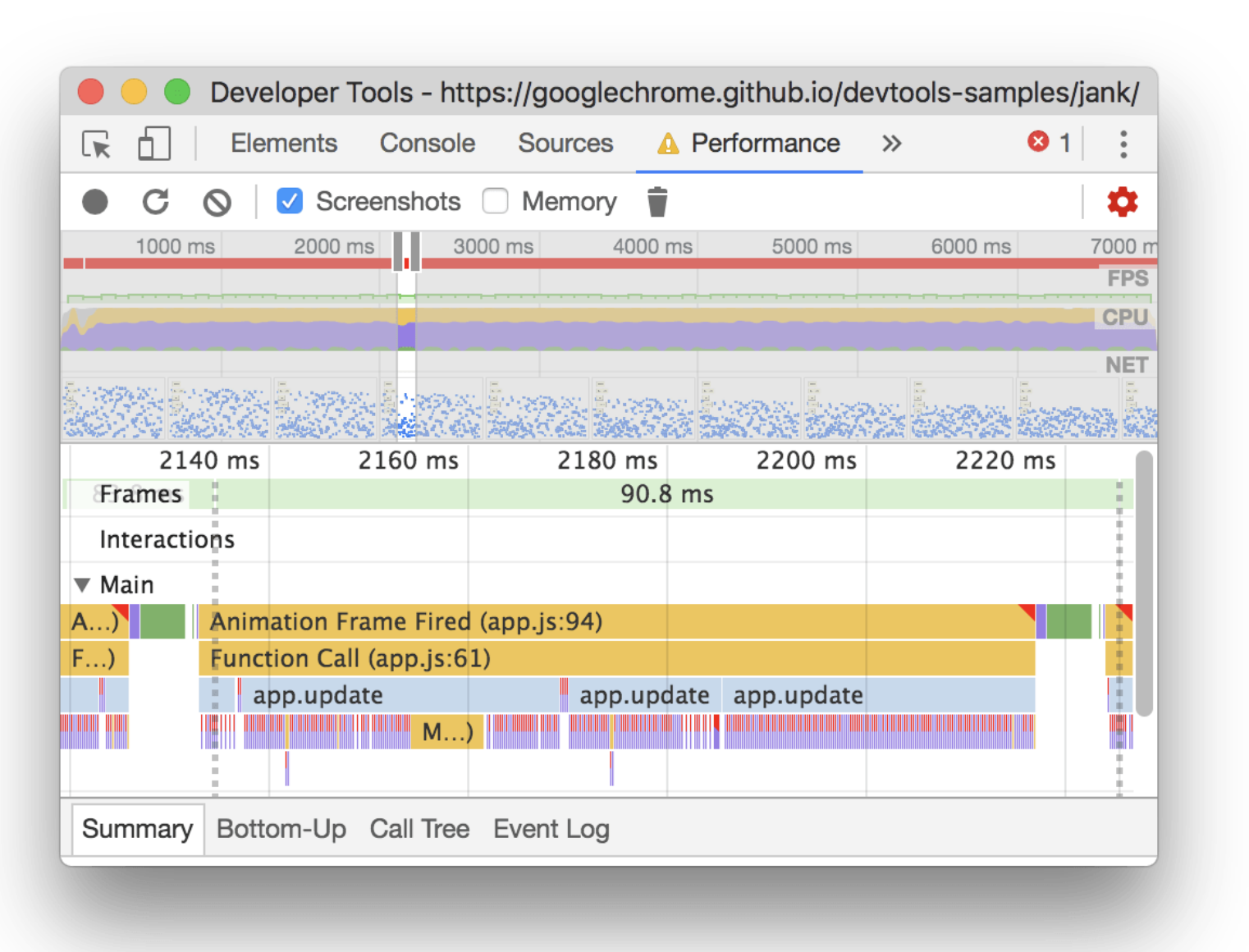The height and width of the screenshot is (952, 1249).
Task: Click the truncated F...) block on the far left
Action: tap(94, 659)
